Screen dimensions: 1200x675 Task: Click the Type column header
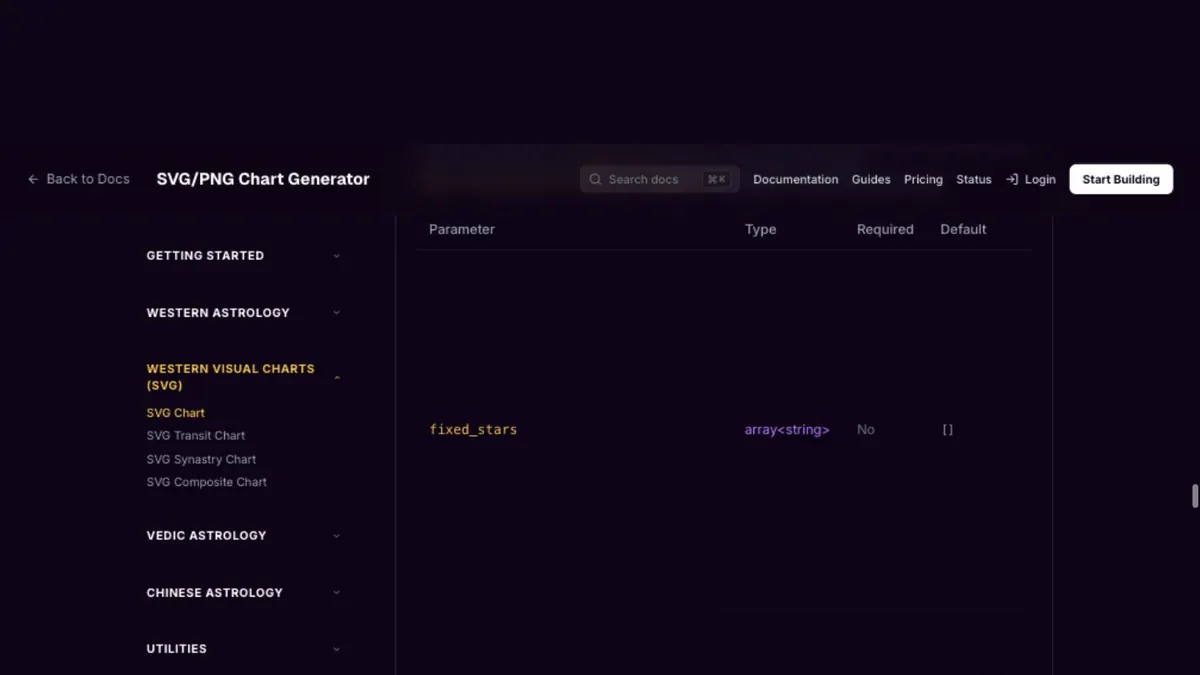click(760, 229)
